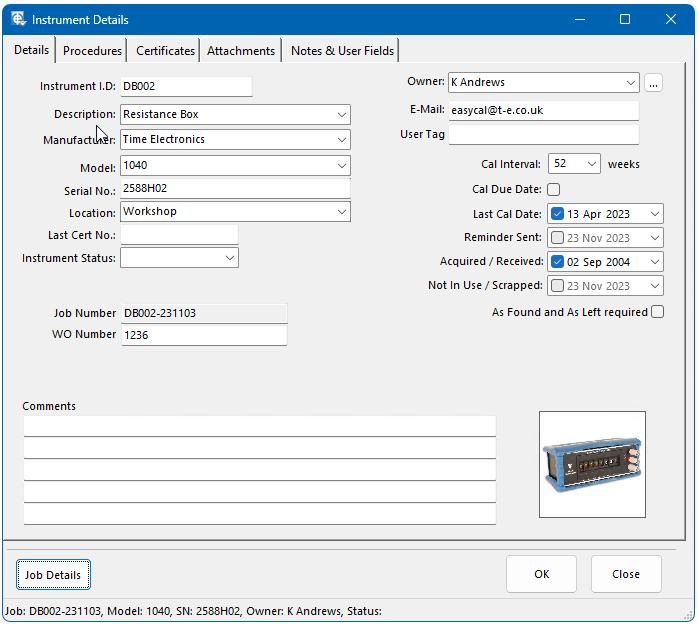Viewport: 698px width, 627px height.
Task: Disable the Acquired / Received date checkbox
Action: point(558,262)
